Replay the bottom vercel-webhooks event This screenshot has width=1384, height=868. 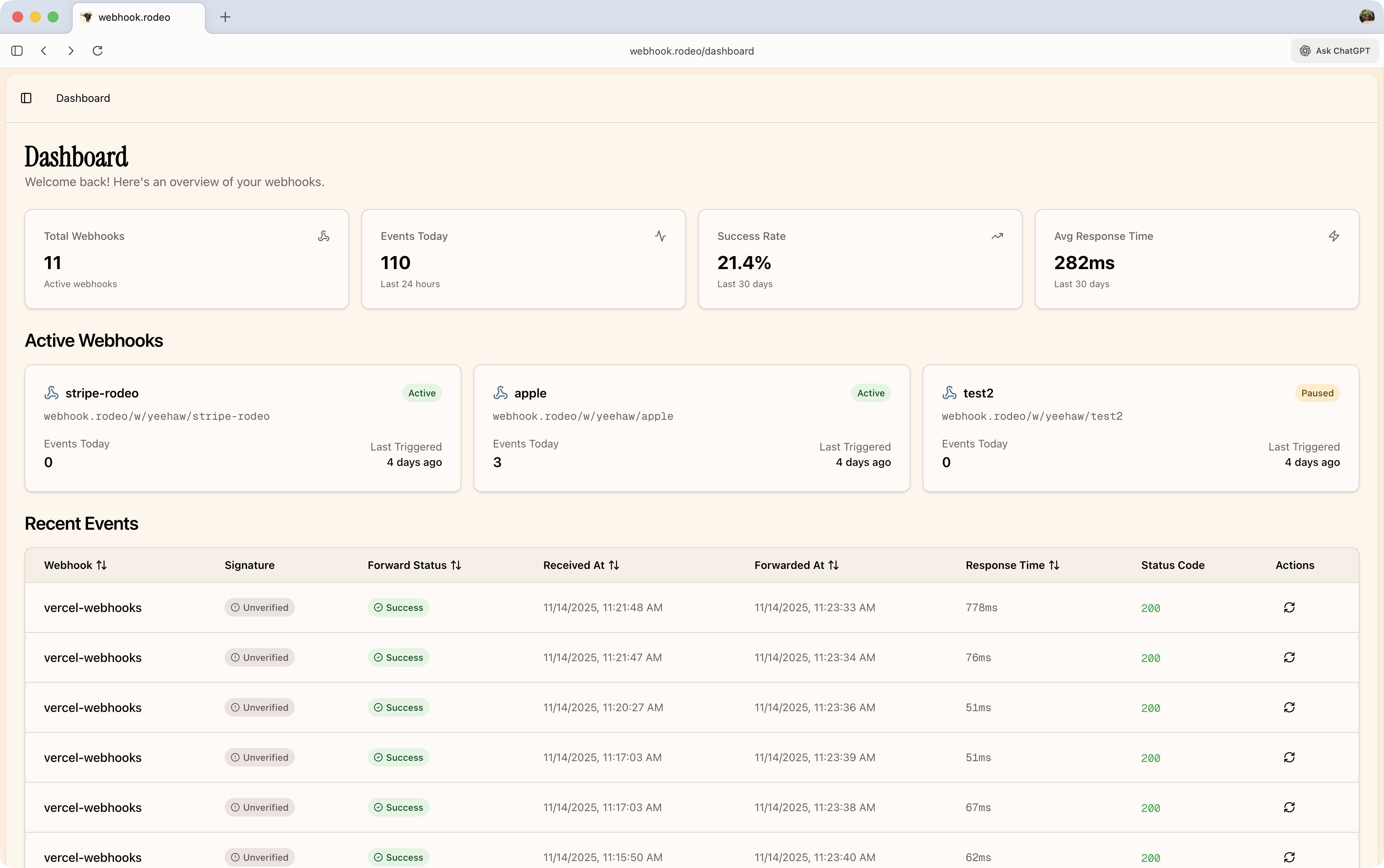click(1289, 857)
